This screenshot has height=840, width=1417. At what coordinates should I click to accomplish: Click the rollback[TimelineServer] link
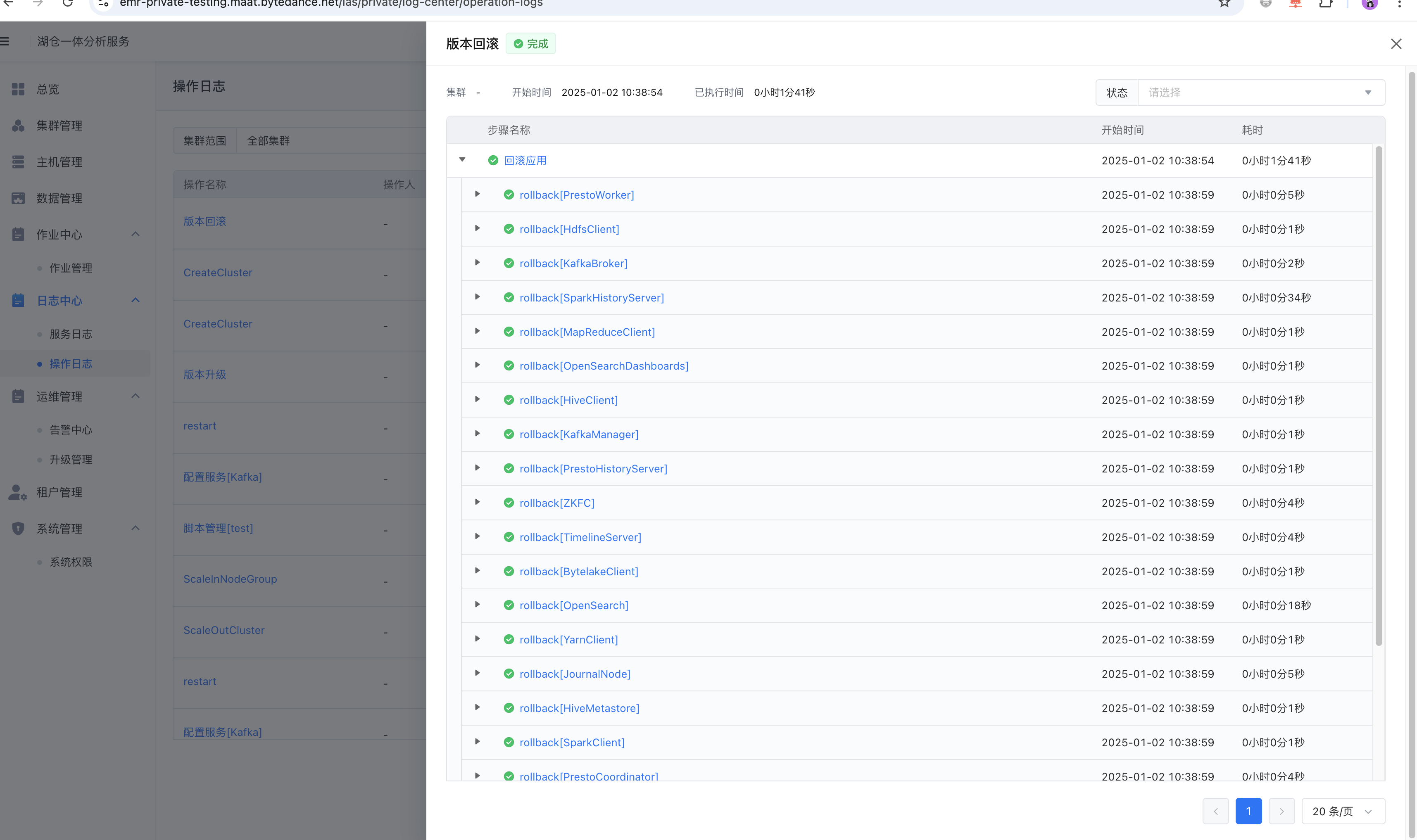pyautogui.click(x=580, y=537)
